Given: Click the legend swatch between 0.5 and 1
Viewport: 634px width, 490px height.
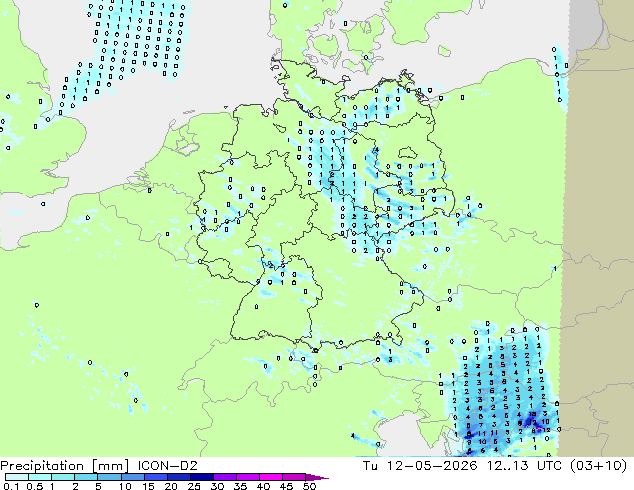Looking at the screenshot, I should (x=40, y=477).
